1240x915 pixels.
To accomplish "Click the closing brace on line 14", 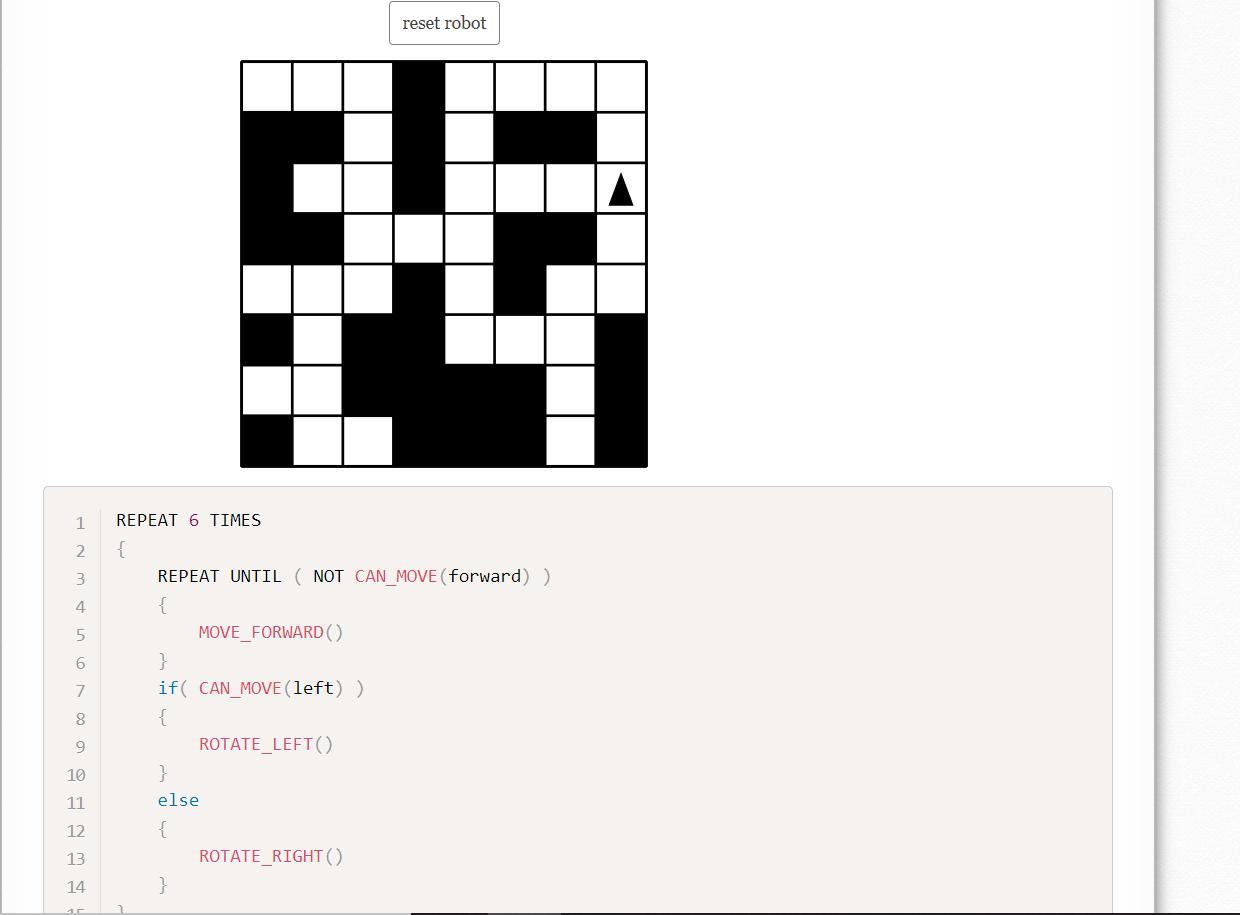I will point(162,884).
